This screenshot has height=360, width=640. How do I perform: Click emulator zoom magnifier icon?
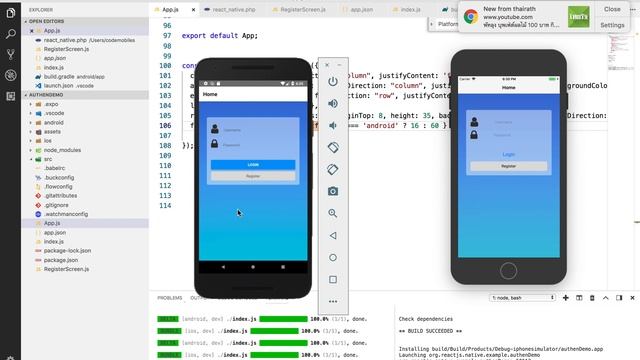pyautogui.click(x=333, y=213)
